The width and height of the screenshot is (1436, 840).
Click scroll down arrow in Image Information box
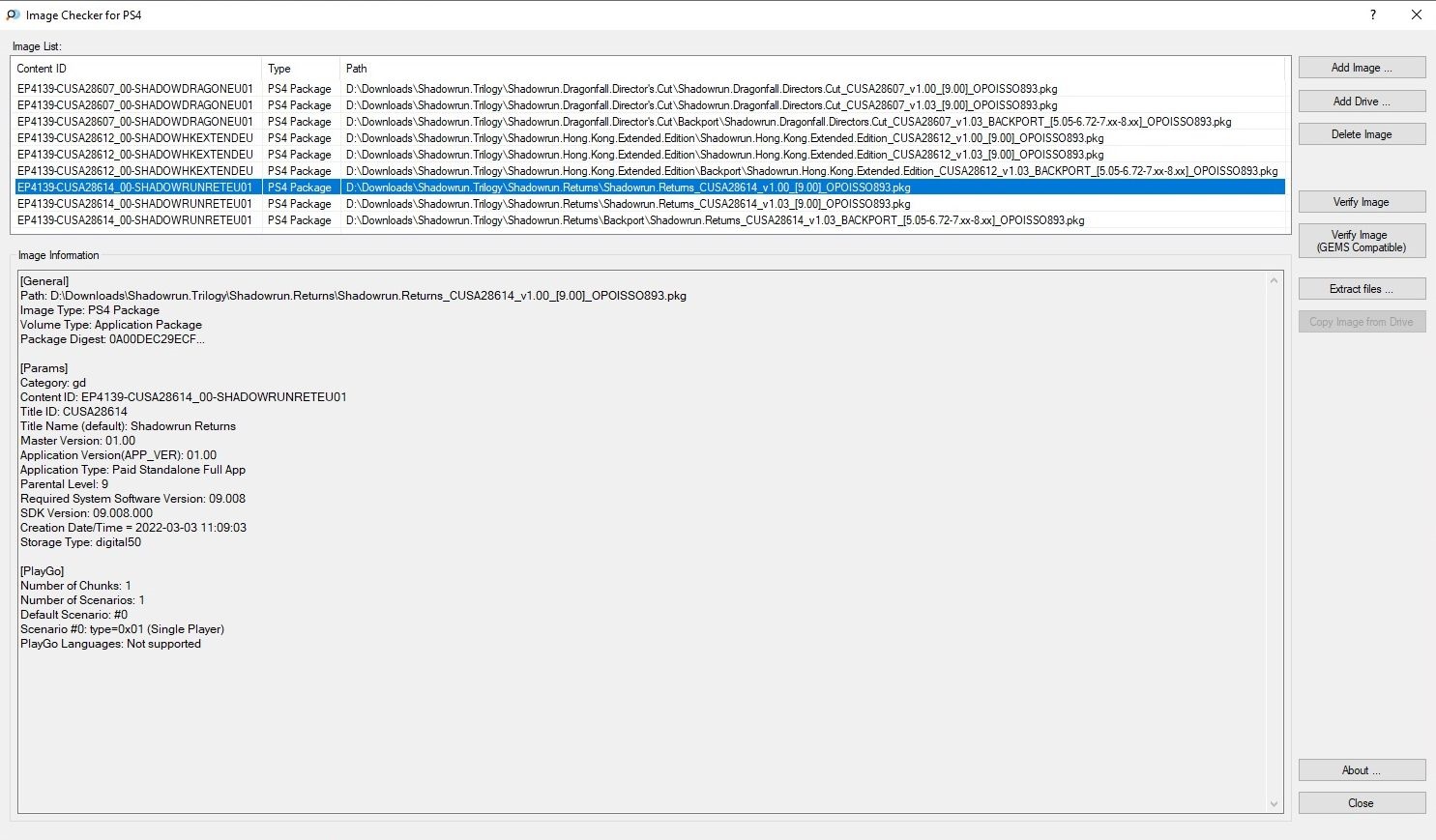pos(1274,804)
